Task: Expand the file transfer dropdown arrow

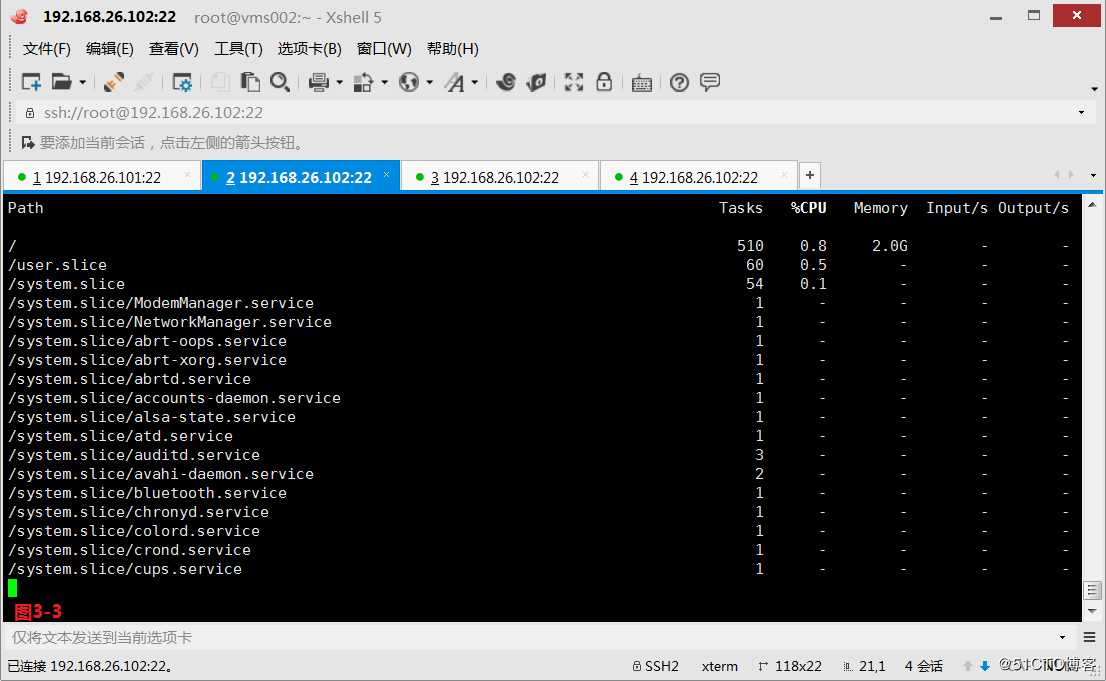Action: coord(384,83)
